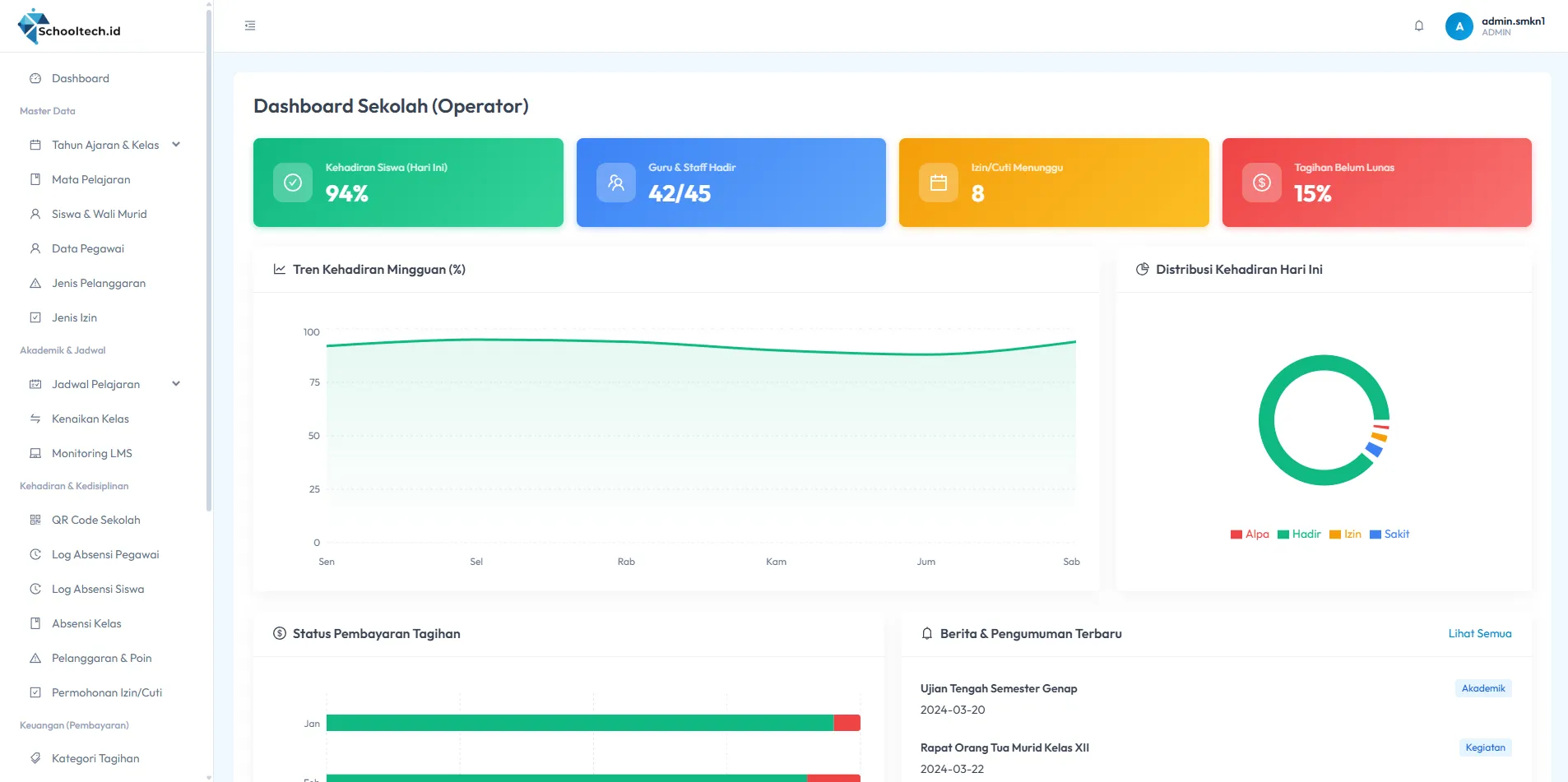Open the Ujian Tengah Semester Genap announcement
This screenshot has width=1568, height=782.
tap(999, 689)
